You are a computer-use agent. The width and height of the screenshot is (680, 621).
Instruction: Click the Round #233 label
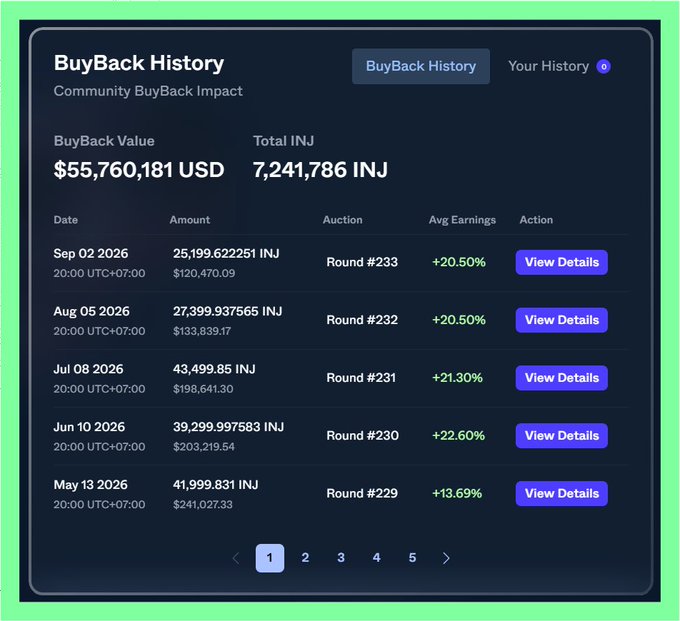tap(362, 262)
